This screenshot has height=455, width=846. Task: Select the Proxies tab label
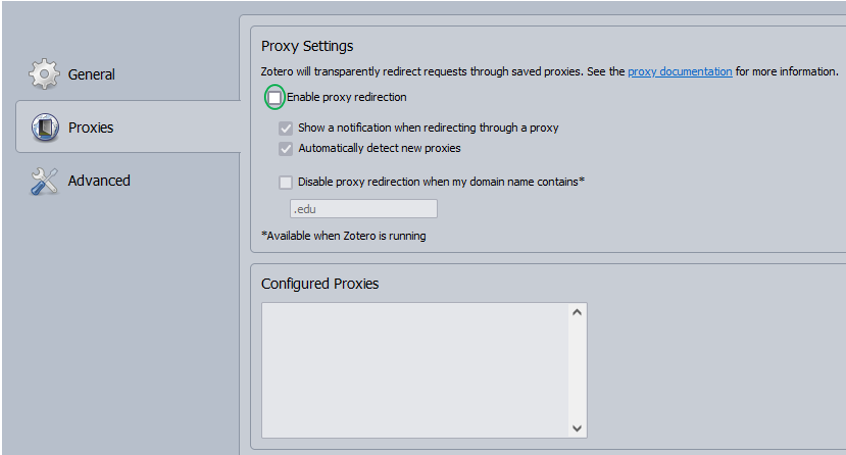90,128
